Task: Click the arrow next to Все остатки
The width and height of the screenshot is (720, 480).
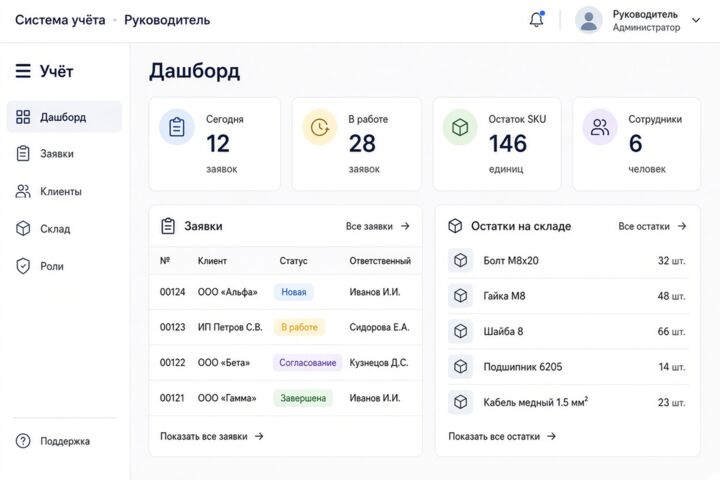Action: 682,226
